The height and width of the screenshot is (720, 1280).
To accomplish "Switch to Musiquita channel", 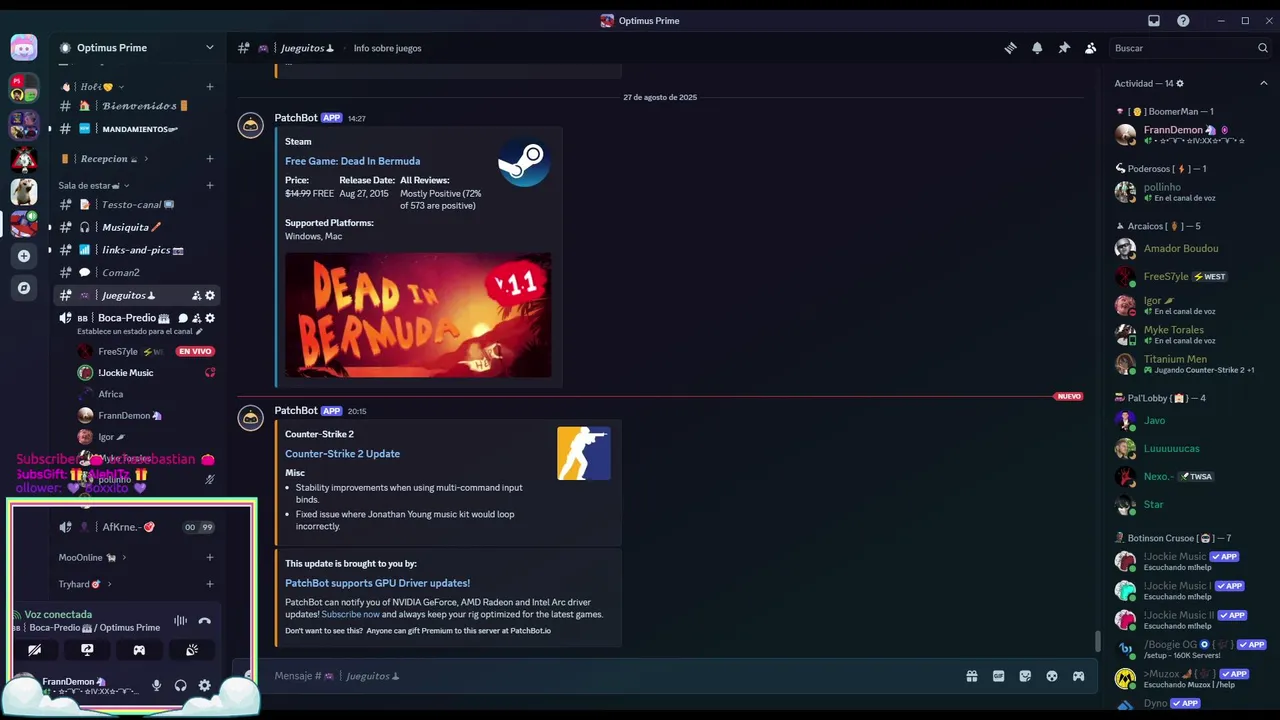I will click(137, 227).
